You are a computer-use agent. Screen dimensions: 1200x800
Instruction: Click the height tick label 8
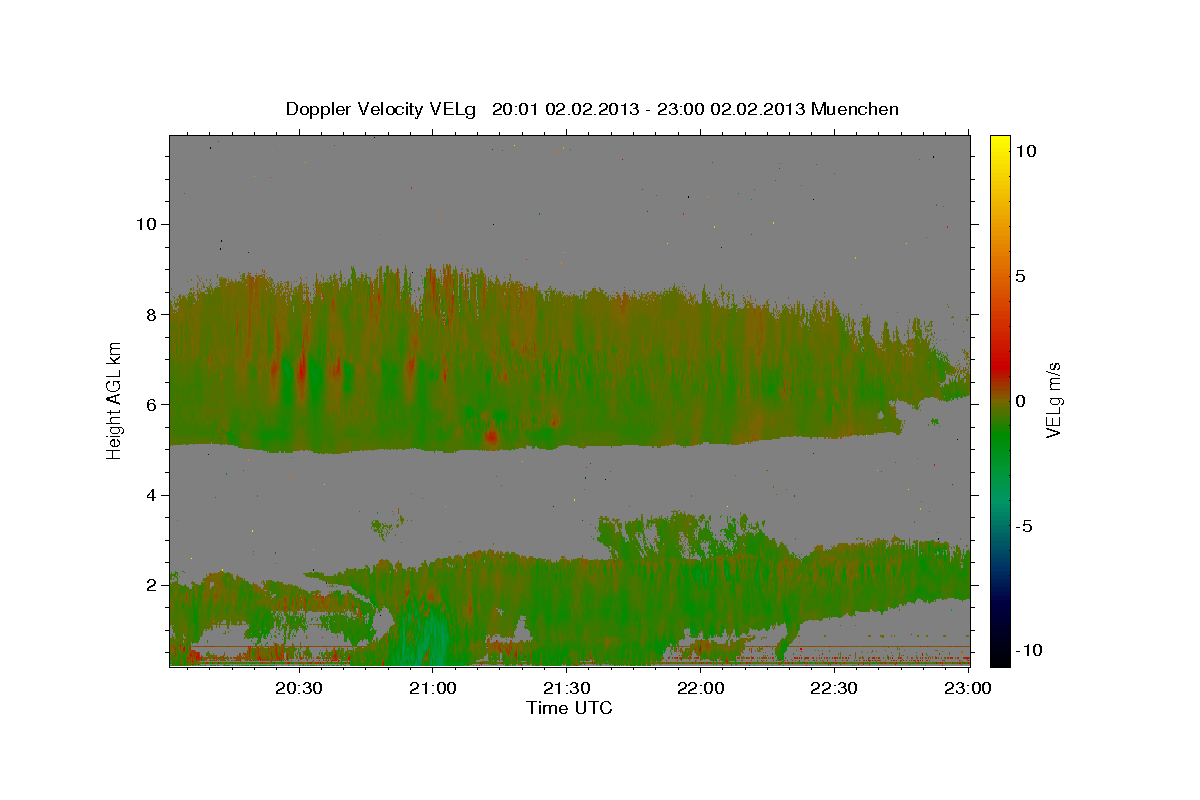click(152, 314)
